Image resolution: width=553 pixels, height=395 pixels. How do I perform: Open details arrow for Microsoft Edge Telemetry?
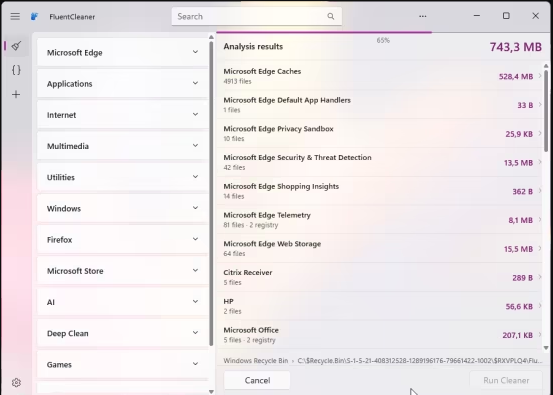point(540,220)
